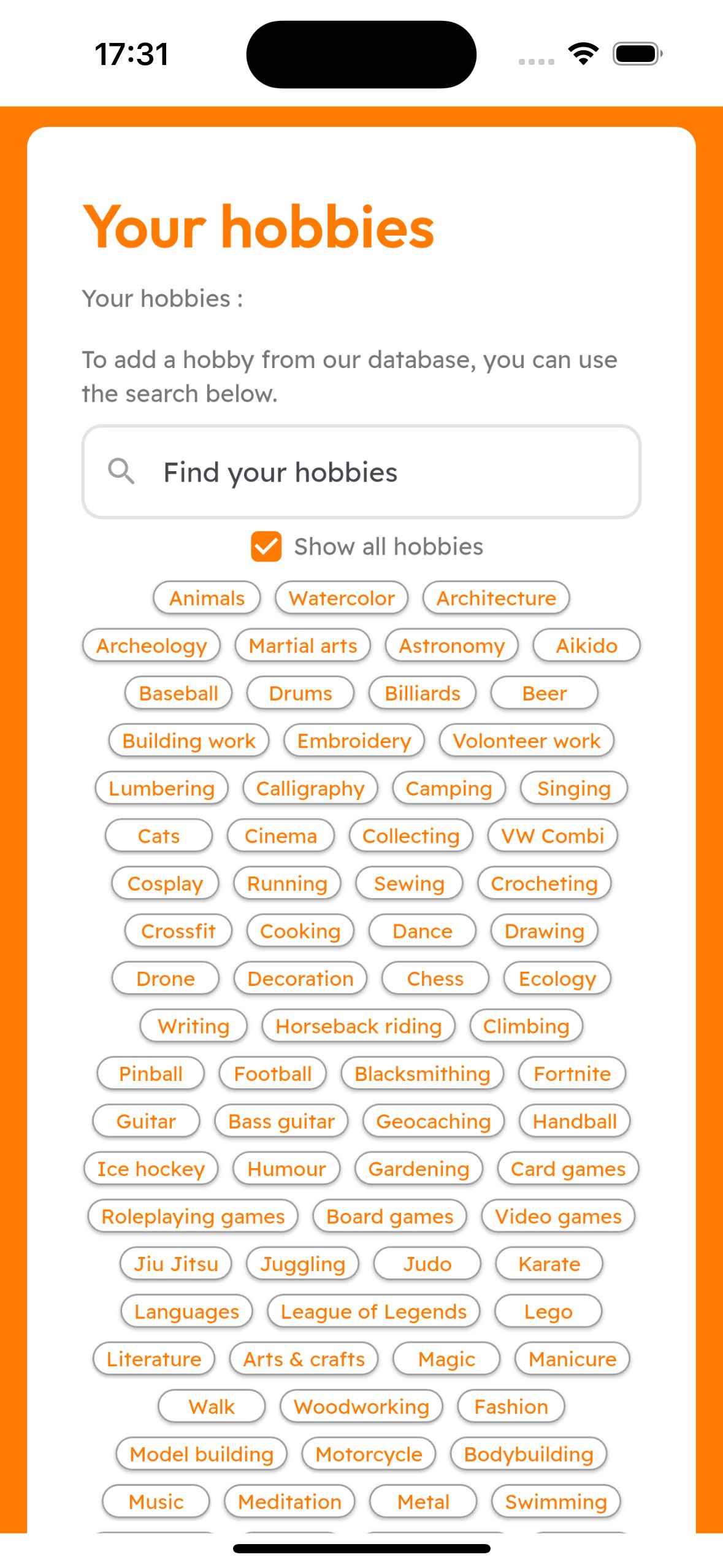This screenshot has width=723, height=1568.
Task: Add Astronomy to your hobbies
Action: click(x=451, y=645)
